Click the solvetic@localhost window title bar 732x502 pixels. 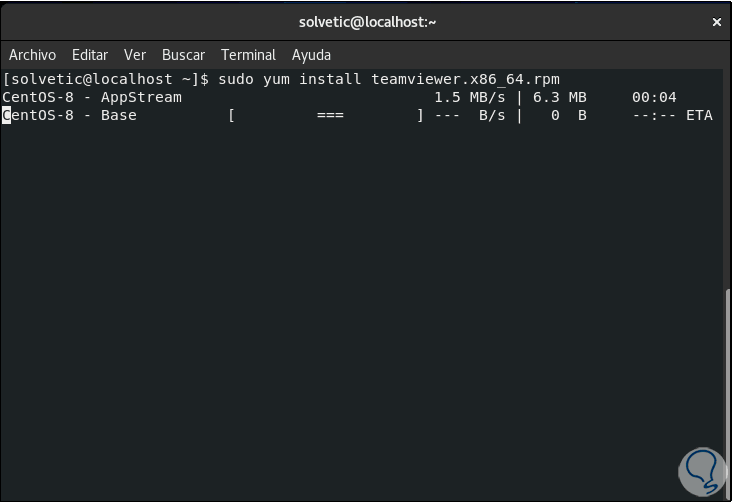pos(367,22)
